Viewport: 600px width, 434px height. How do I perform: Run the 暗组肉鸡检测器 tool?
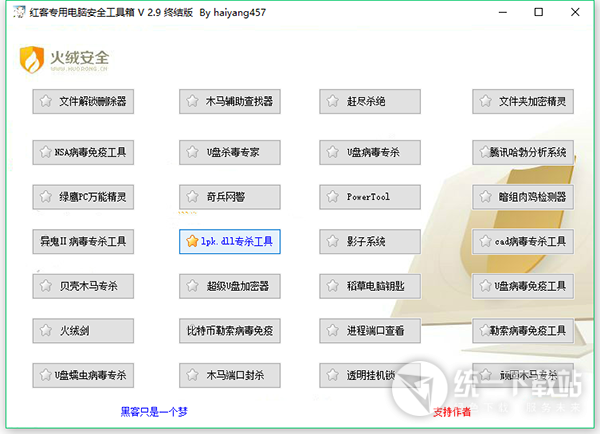(523, 196)
